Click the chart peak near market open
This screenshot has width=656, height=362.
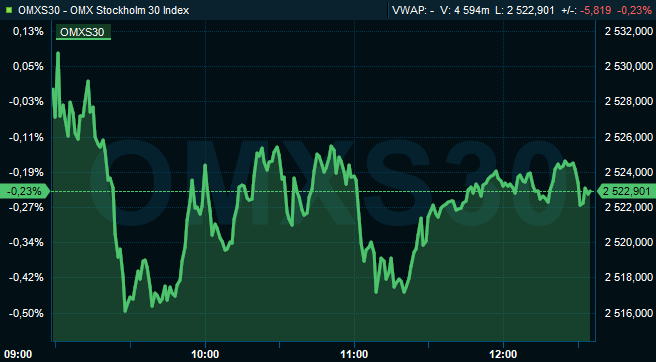[58, 53]
